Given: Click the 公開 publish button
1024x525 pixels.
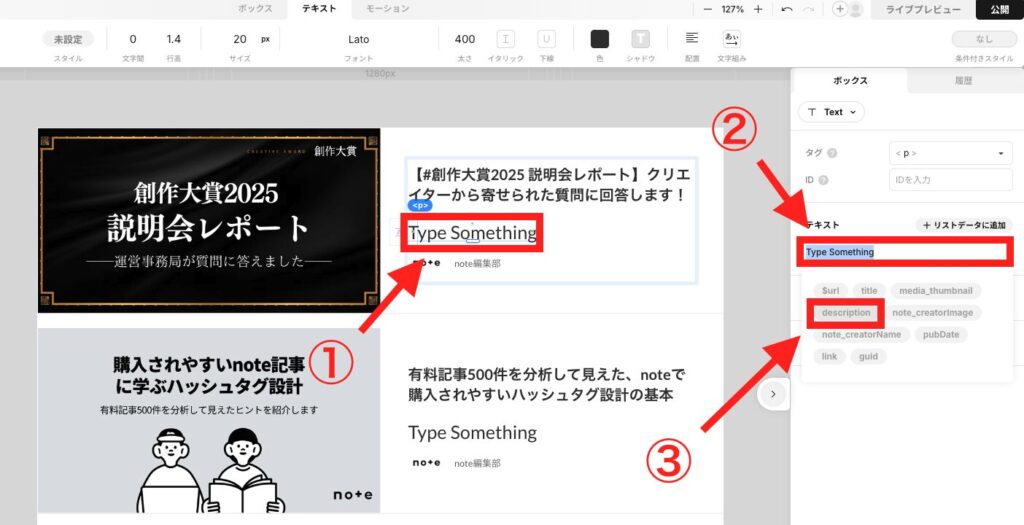Looking at the screenshot, I should [x=999, y=9].
